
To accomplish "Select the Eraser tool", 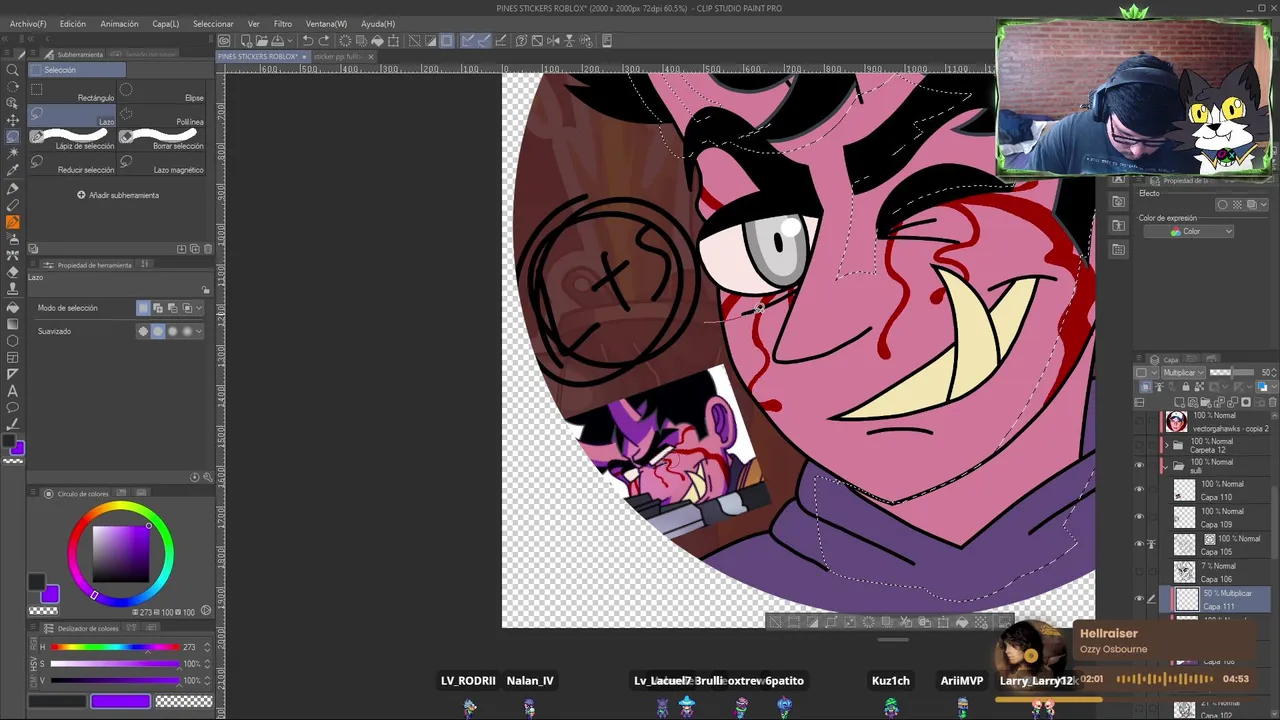I will [13, 272].
